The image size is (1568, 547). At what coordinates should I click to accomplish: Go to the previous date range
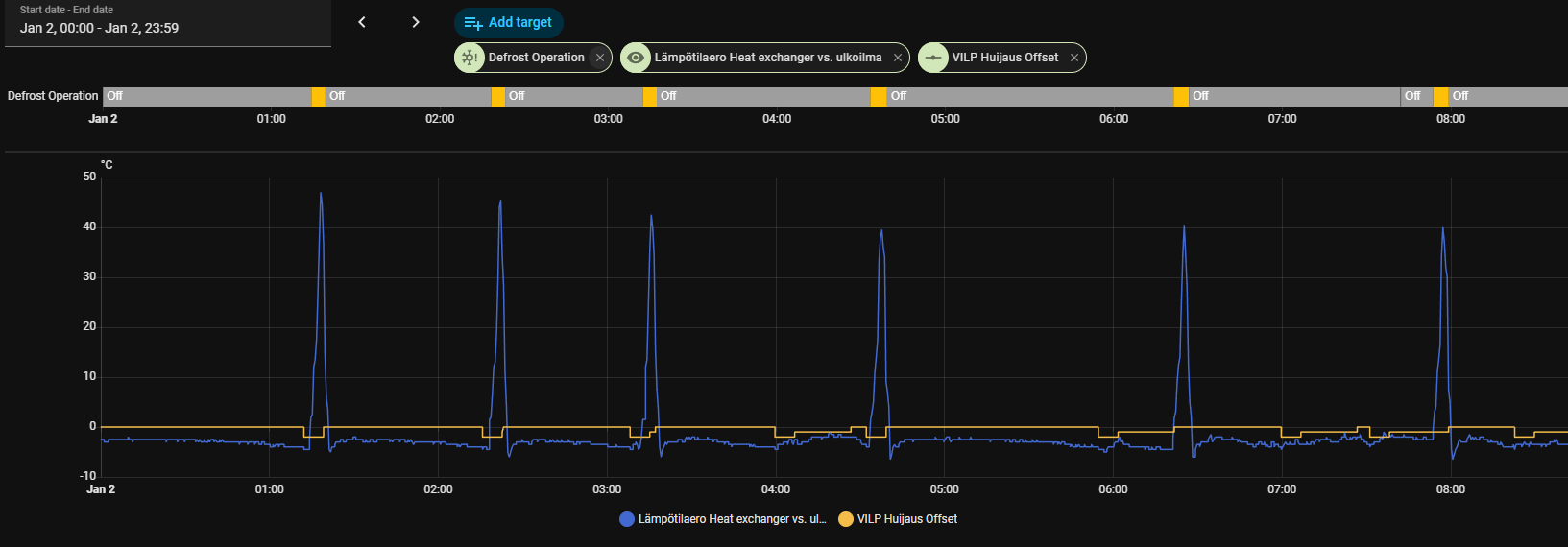pos(362,22)
